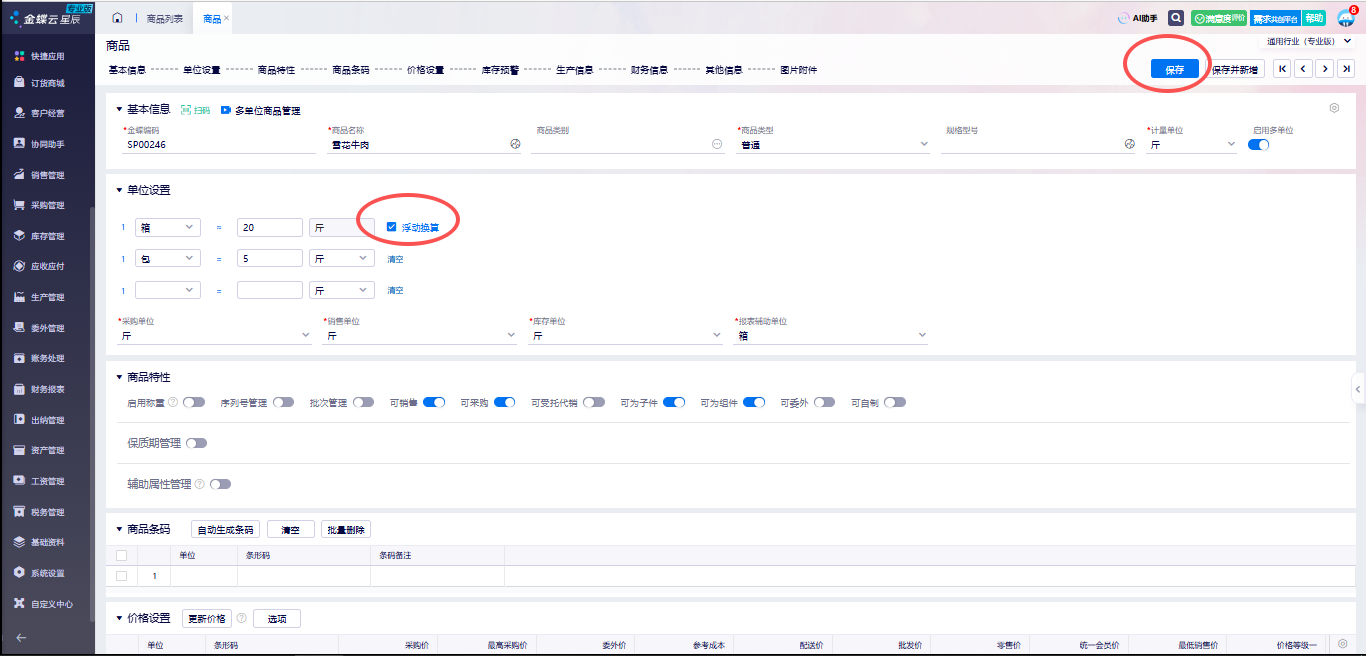Collapse the 单位设置 section
1366x656 pixels.
[x=120, y=190]
